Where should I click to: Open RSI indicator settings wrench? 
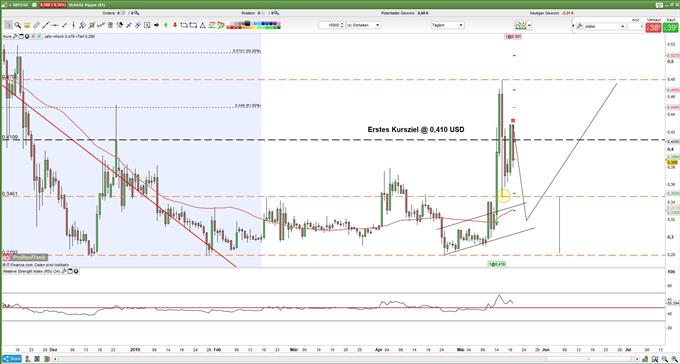point(64,271)
